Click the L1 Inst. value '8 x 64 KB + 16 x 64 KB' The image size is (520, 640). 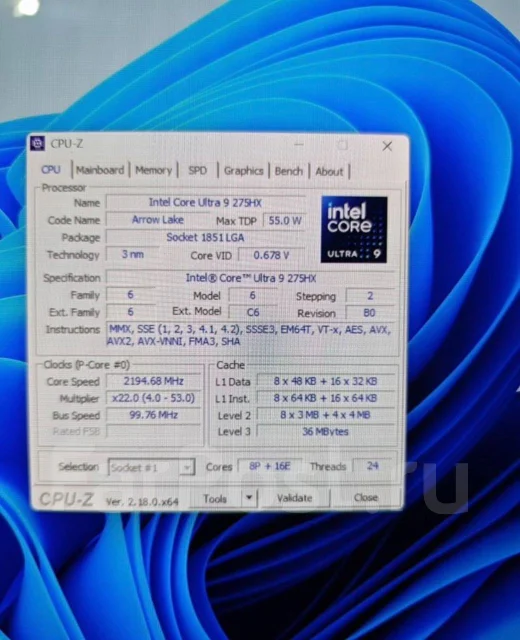(x=326, y=398)
